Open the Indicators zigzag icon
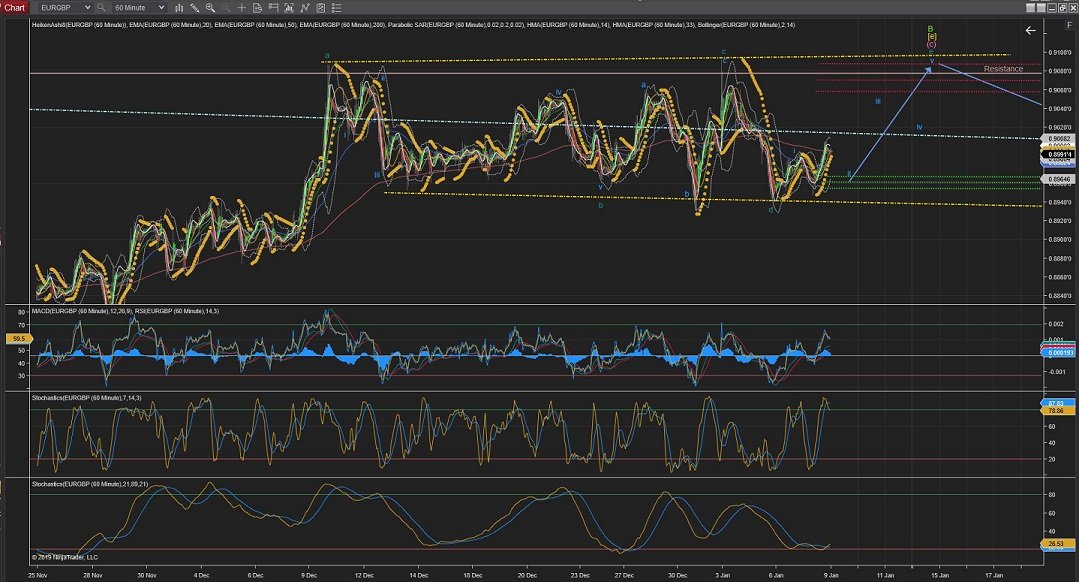Viewport: 1079px width, 582px height. 307,8
